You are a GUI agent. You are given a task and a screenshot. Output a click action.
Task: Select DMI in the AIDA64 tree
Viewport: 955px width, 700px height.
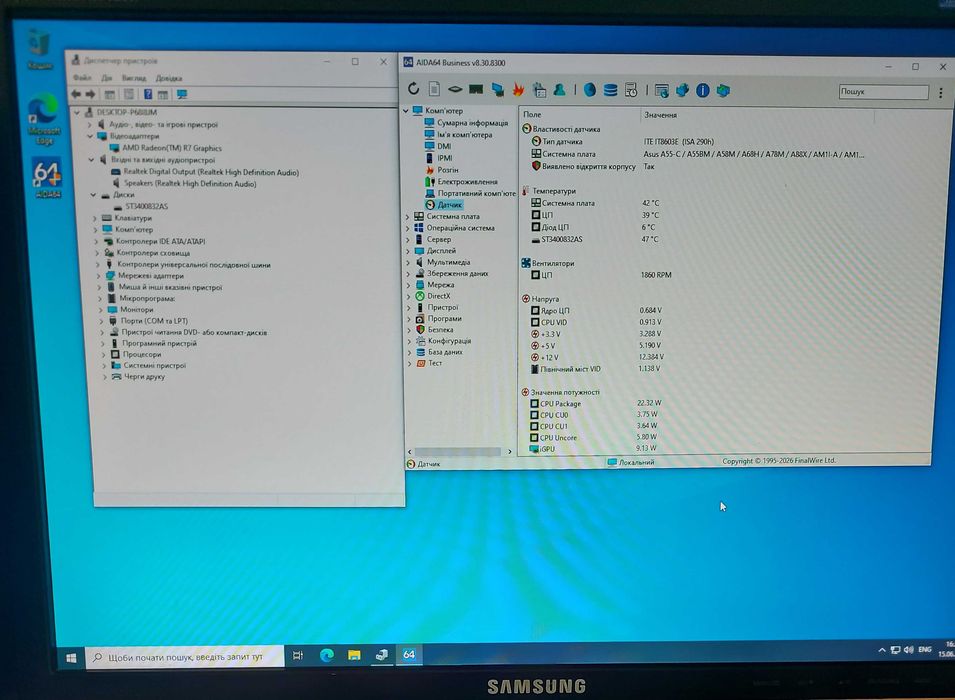coord(444,146)
